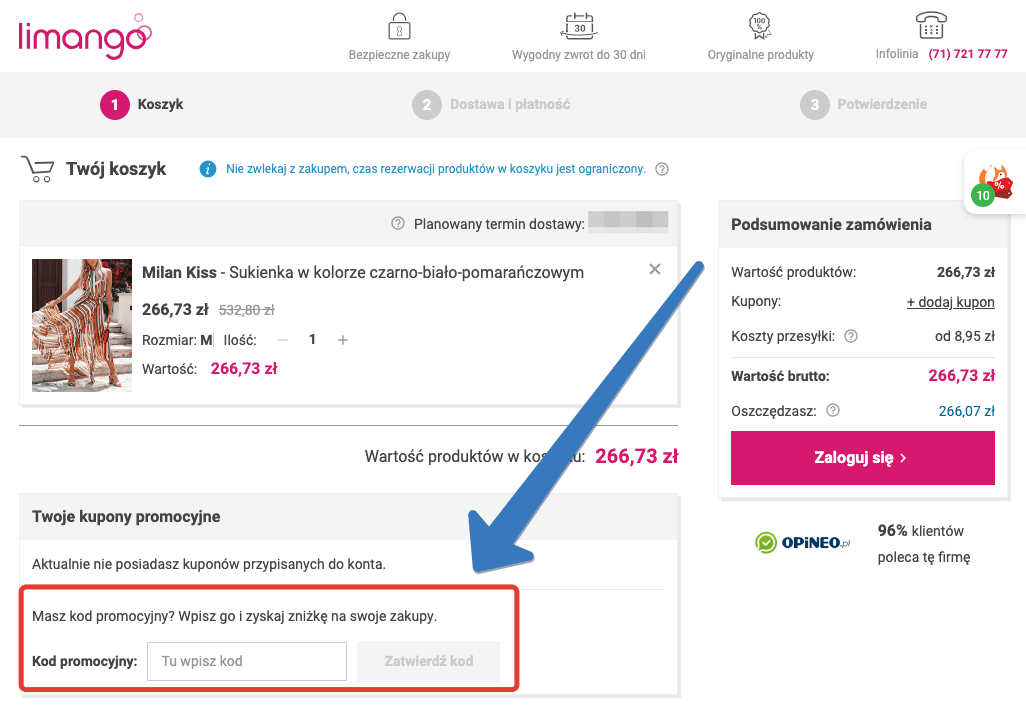Click the blue info icon about reservation time

208,169
